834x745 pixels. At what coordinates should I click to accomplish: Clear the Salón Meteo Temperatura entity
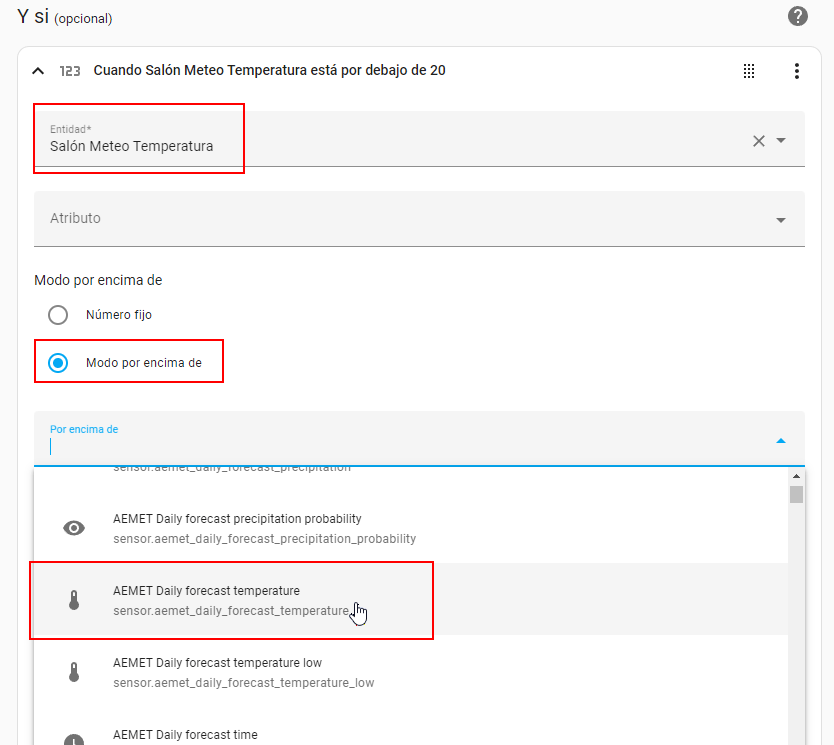click(759, 141)
